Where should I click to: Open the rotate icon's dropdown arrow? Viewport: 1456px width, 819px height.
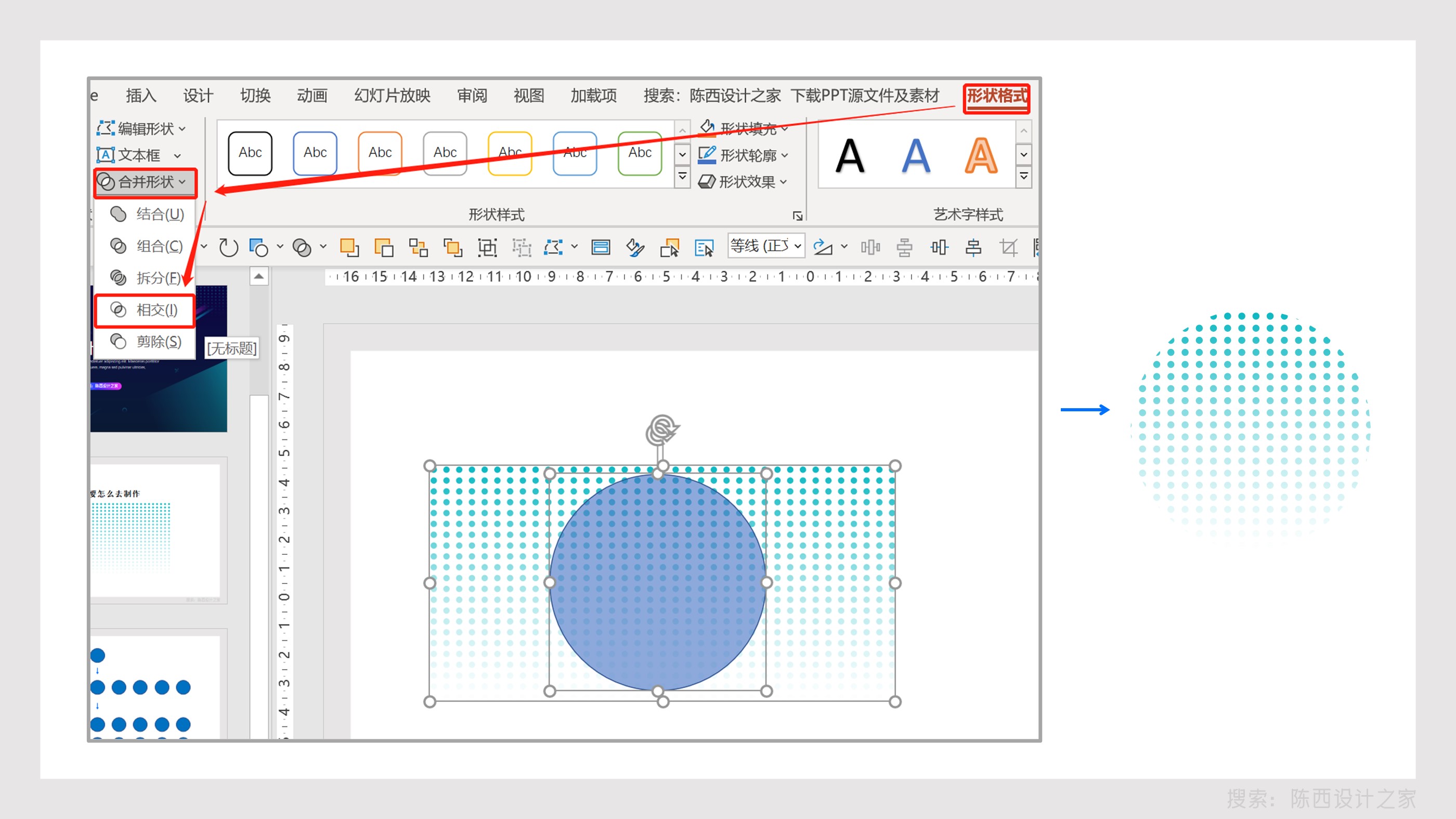pos(844,246)
